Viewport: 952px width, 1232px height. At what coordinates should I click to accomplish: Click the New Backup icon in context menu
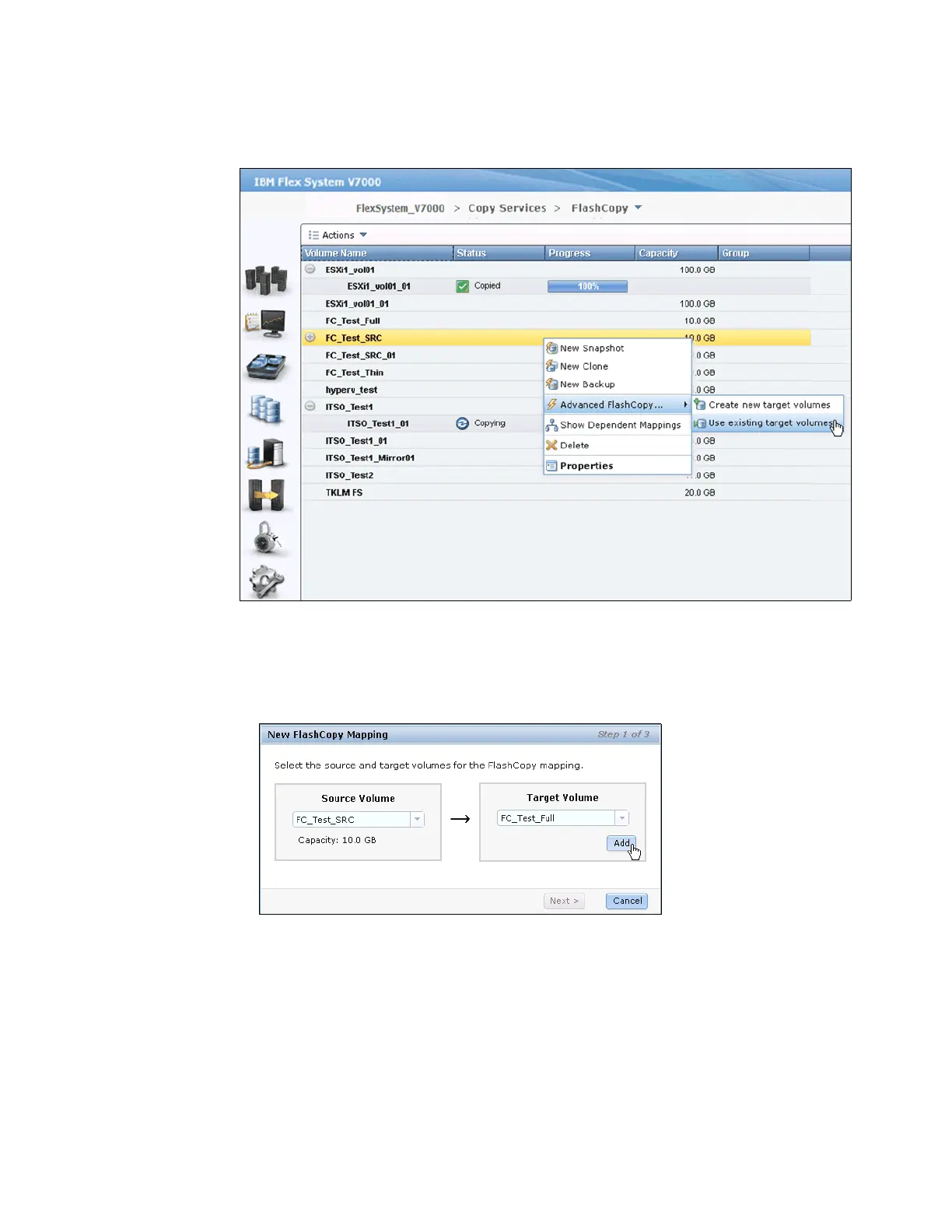tap(551, 383)
